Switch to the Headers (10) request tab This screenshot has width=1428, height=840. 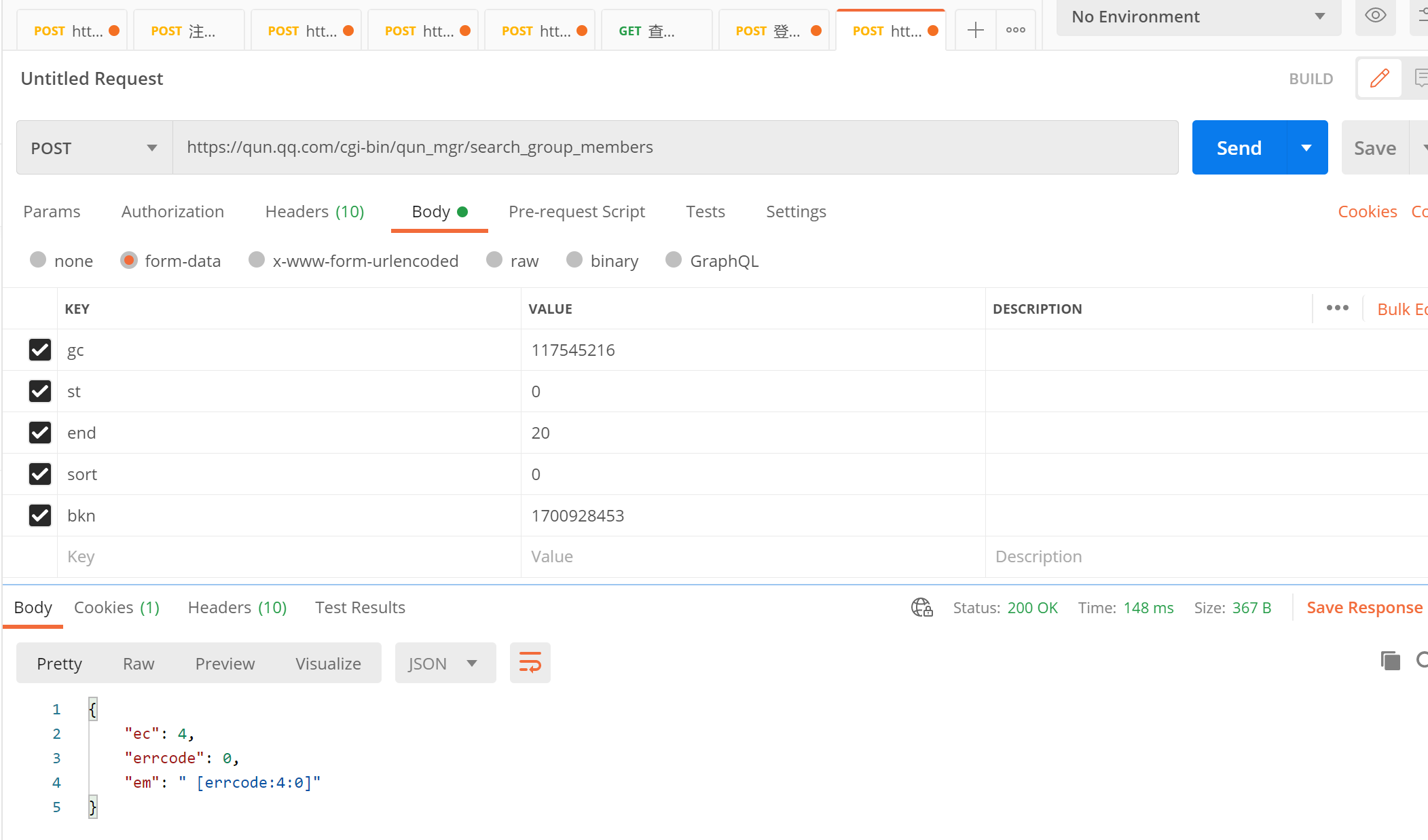(x=314, y=212)
